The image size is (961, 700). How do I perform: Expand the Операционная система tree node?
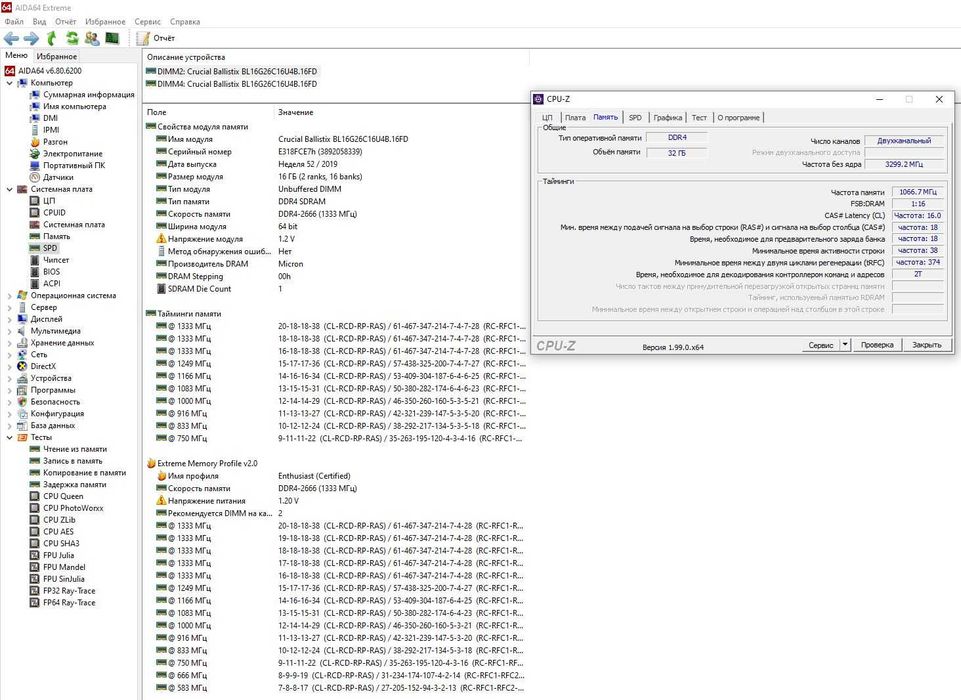click(x=9, y=295)
